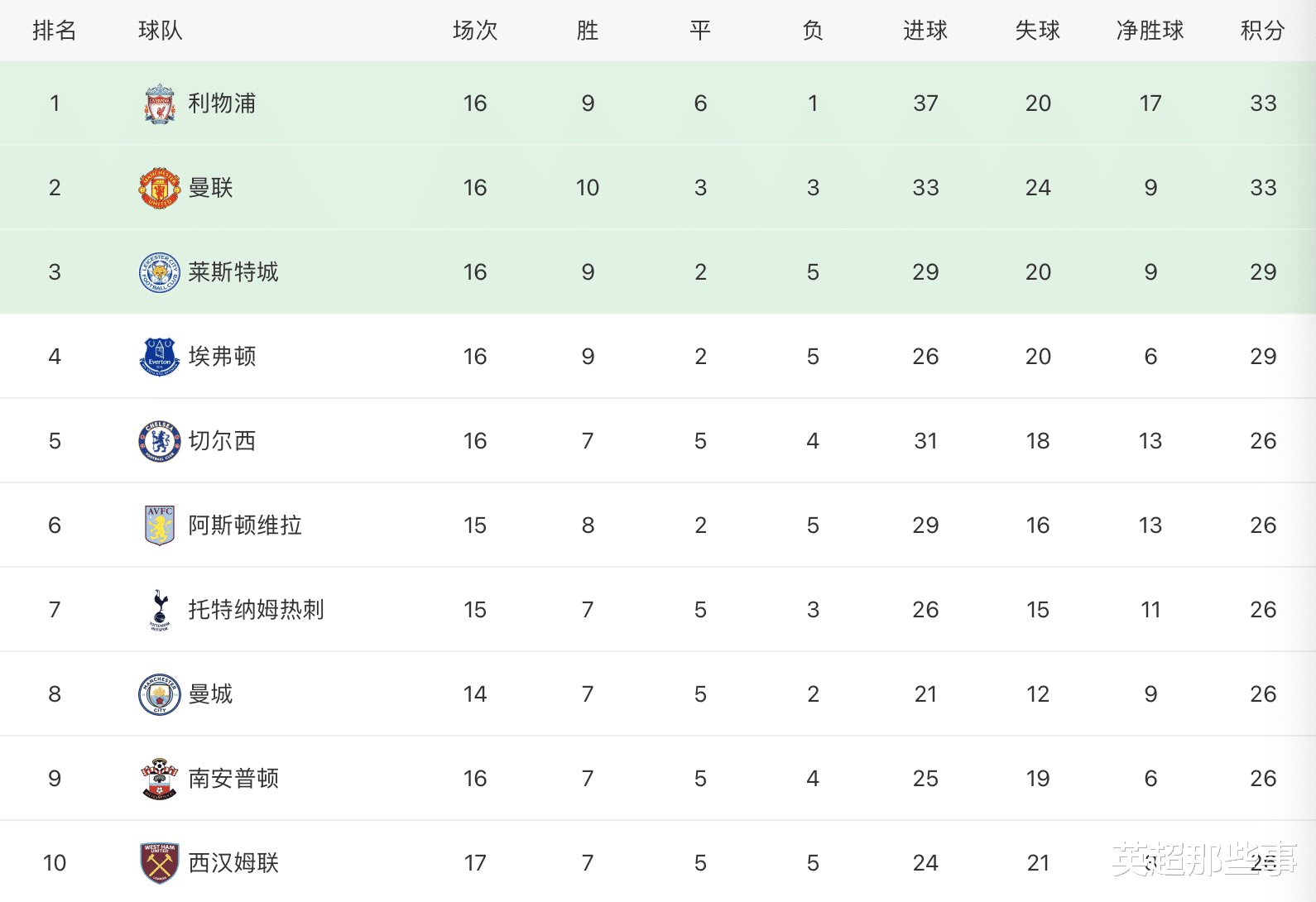Viewport: 1316px width, 902px height.
Task: Open the 阿斯顿维拉 team name link
Action: 245,525
